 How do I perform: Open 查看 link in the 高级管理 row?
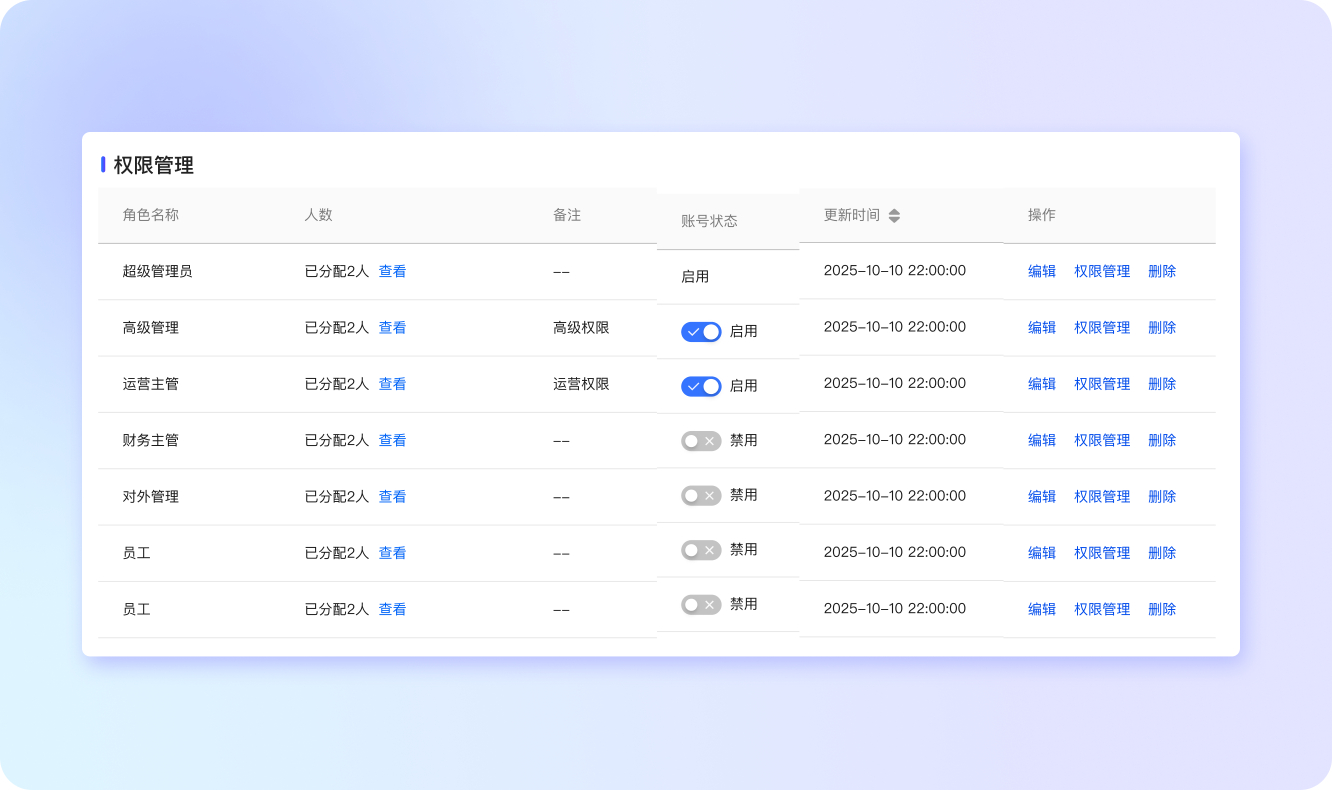[x=392, y=327]
